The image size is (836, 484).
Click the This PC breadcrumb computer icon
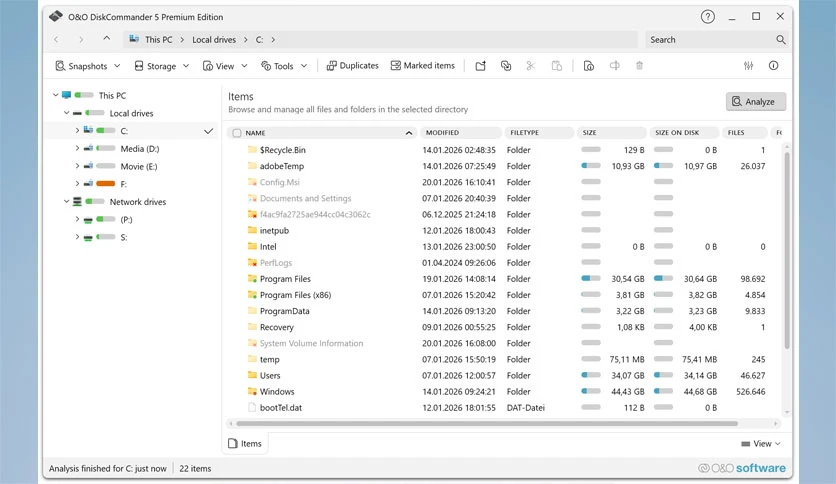tap(134, 39)
